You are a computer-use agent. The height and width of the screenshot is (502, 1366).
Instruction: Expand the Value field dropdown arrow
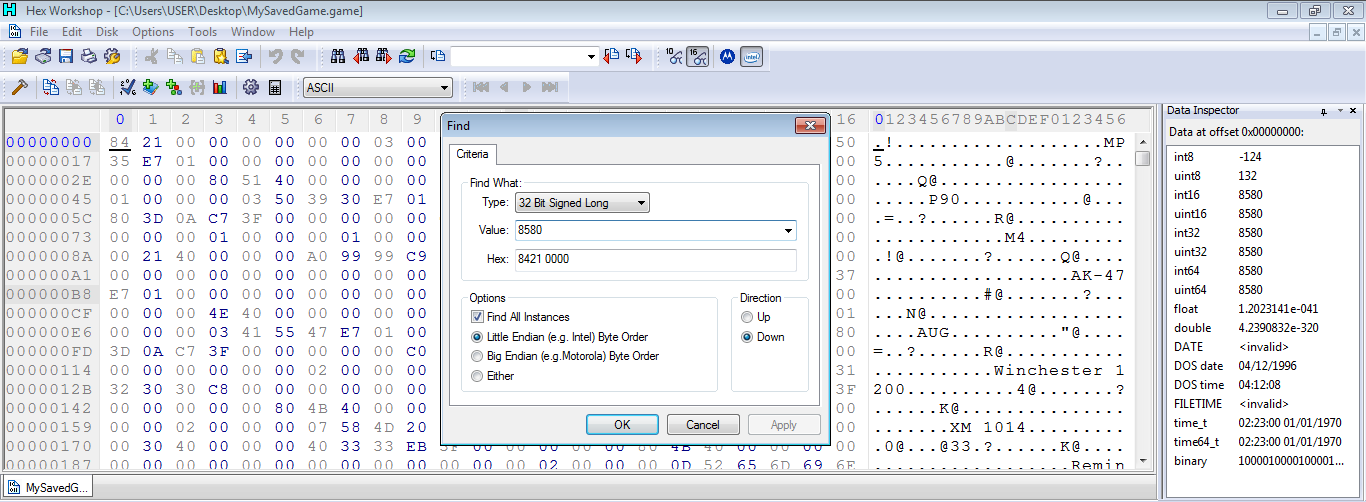(789, 231)
